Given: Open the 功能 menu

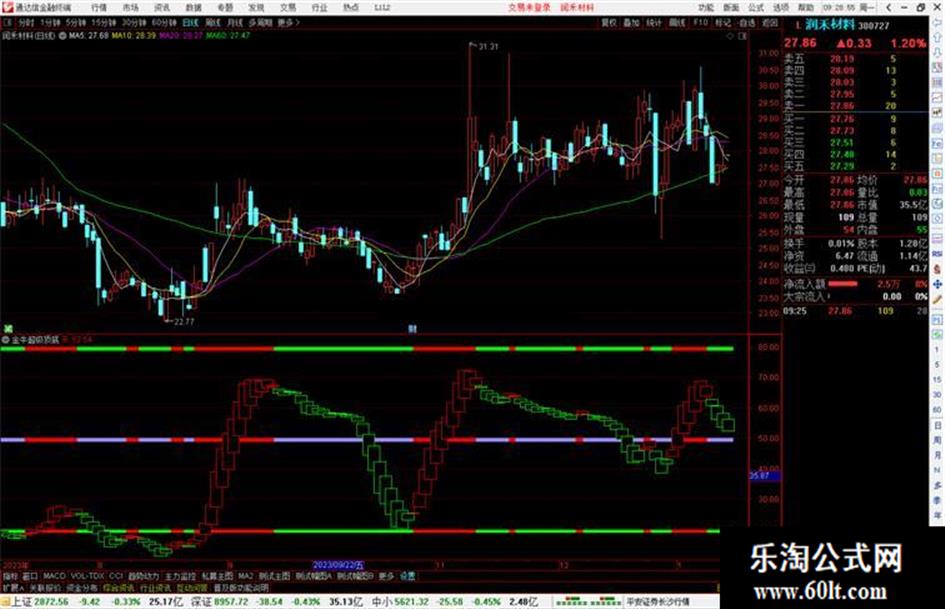Looking at the screenshot, I should click(x=706, y=7).
